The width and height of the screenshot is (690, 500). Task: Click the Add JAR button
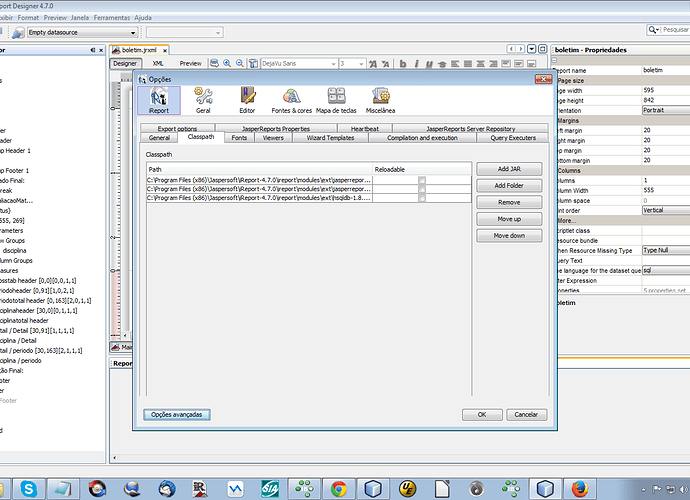point(510,170)
